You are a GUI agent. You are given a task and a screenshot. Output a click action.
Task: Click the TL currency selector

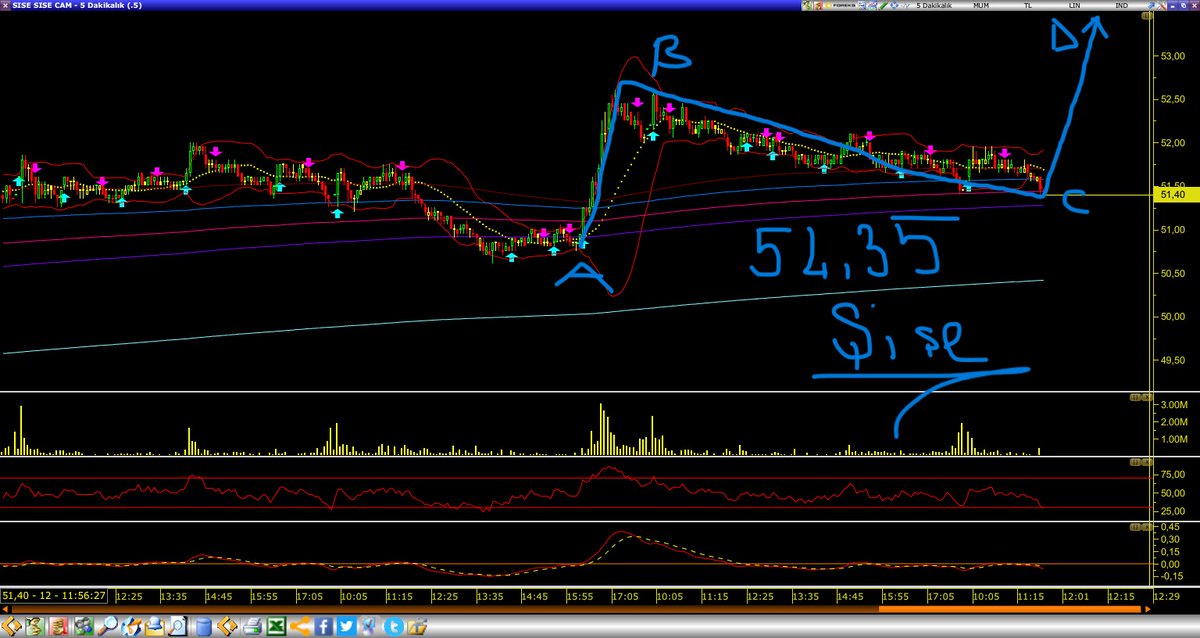tap(1027, 6)
